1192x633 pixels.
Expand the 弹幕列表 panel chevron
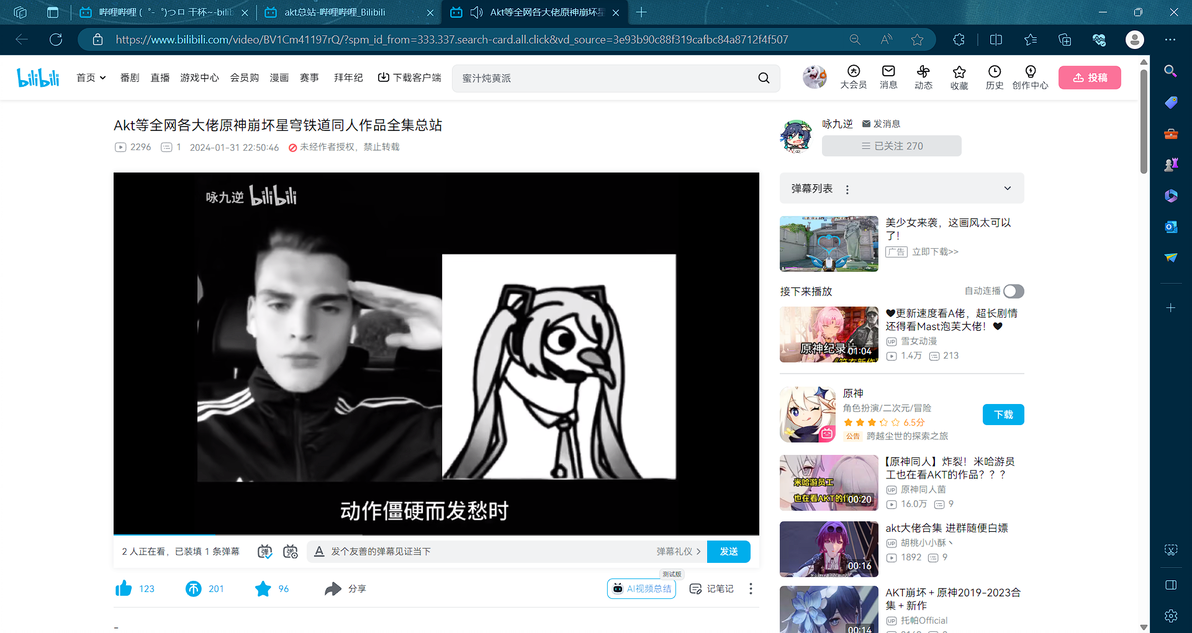(1007, 188)
